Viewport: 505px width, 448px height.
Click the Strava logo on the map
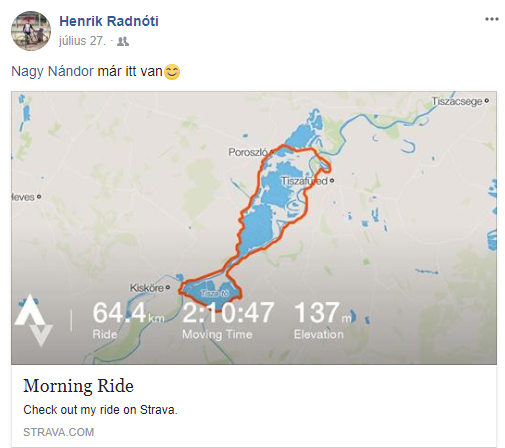(34, 320)
